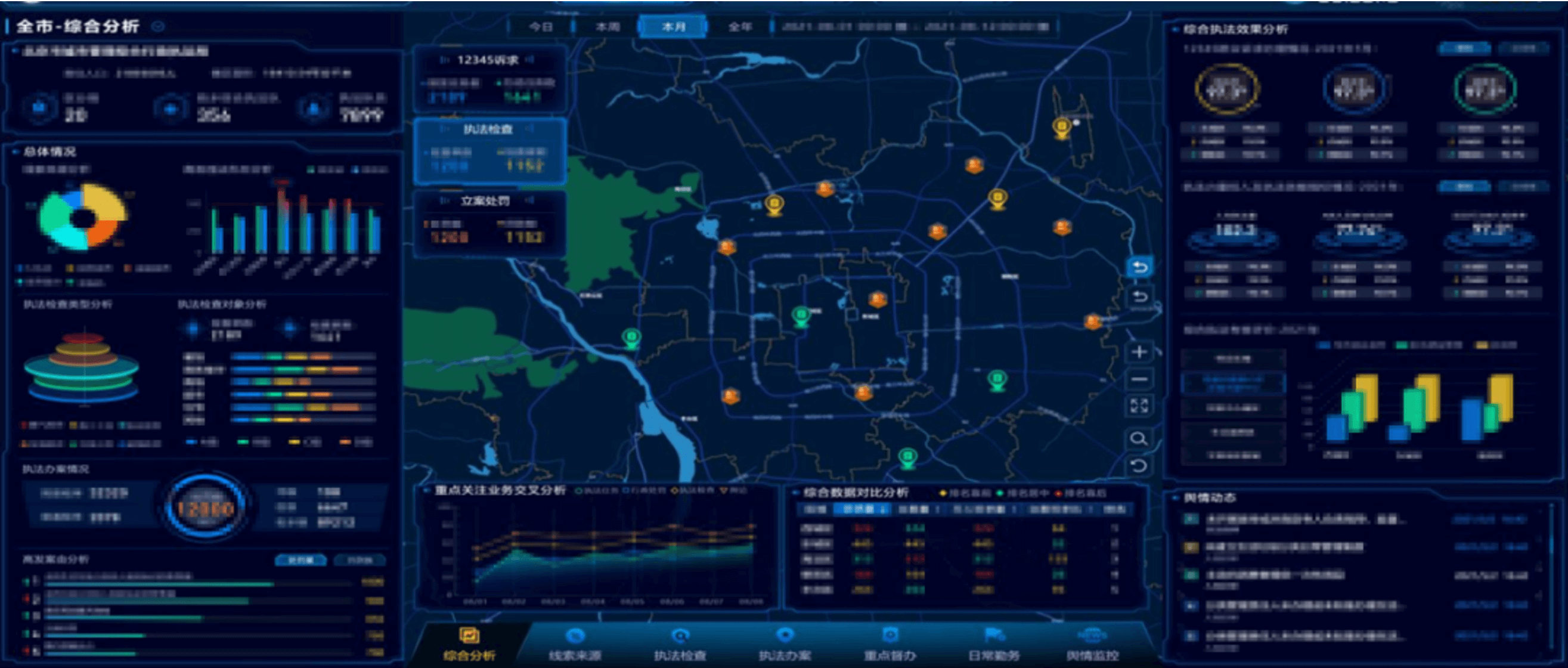Open the end date-time picker field
Image resolution: width=1568 pixels, height=668 pixels.
987,27
